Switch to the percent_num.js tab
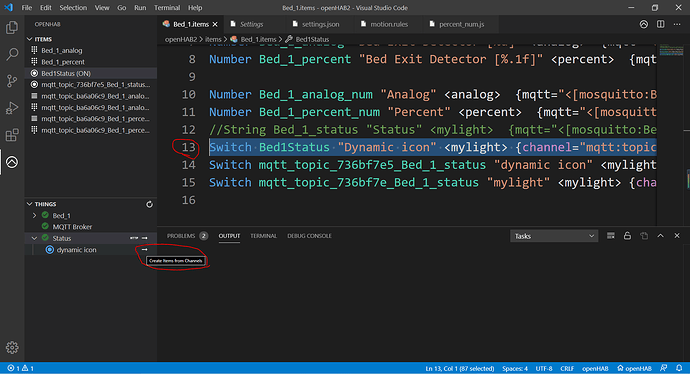Viewport: 690px width, 374px height. click(462, 24)
